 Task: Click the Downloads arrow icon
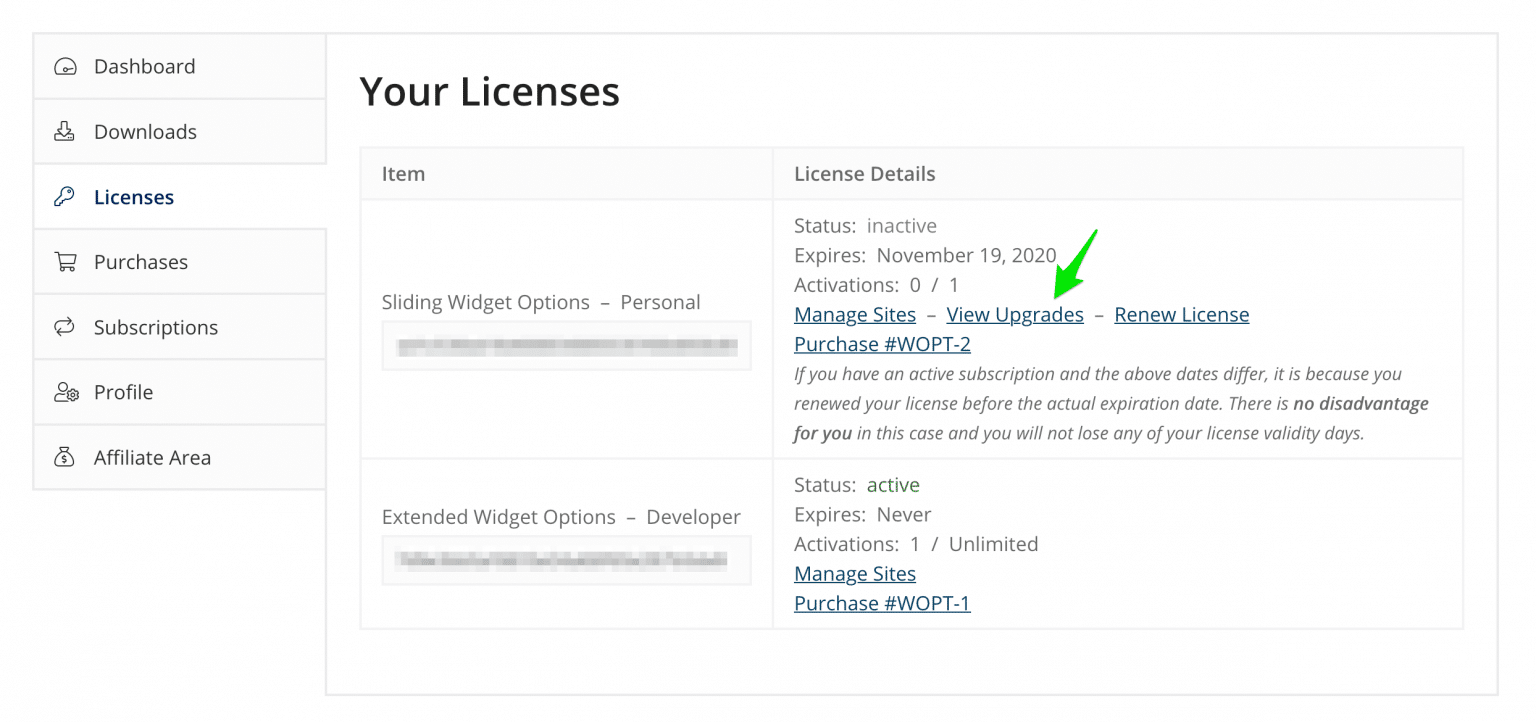pos(66,131)
